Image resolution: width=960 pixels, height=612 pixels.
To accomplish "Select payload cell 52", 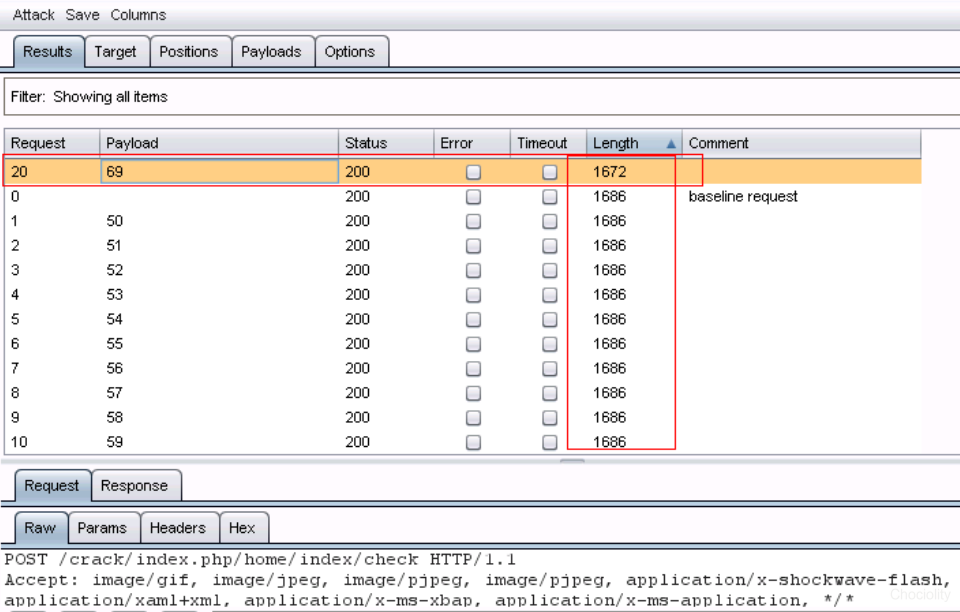I will [x=114, y=270].
